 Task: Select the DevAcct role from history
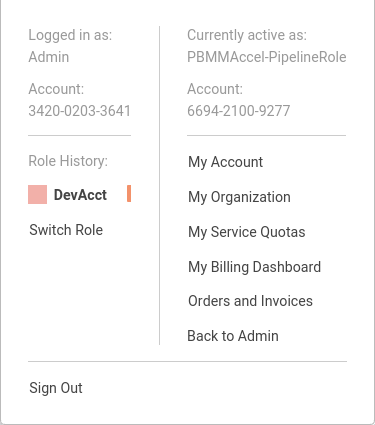(80, 195)
